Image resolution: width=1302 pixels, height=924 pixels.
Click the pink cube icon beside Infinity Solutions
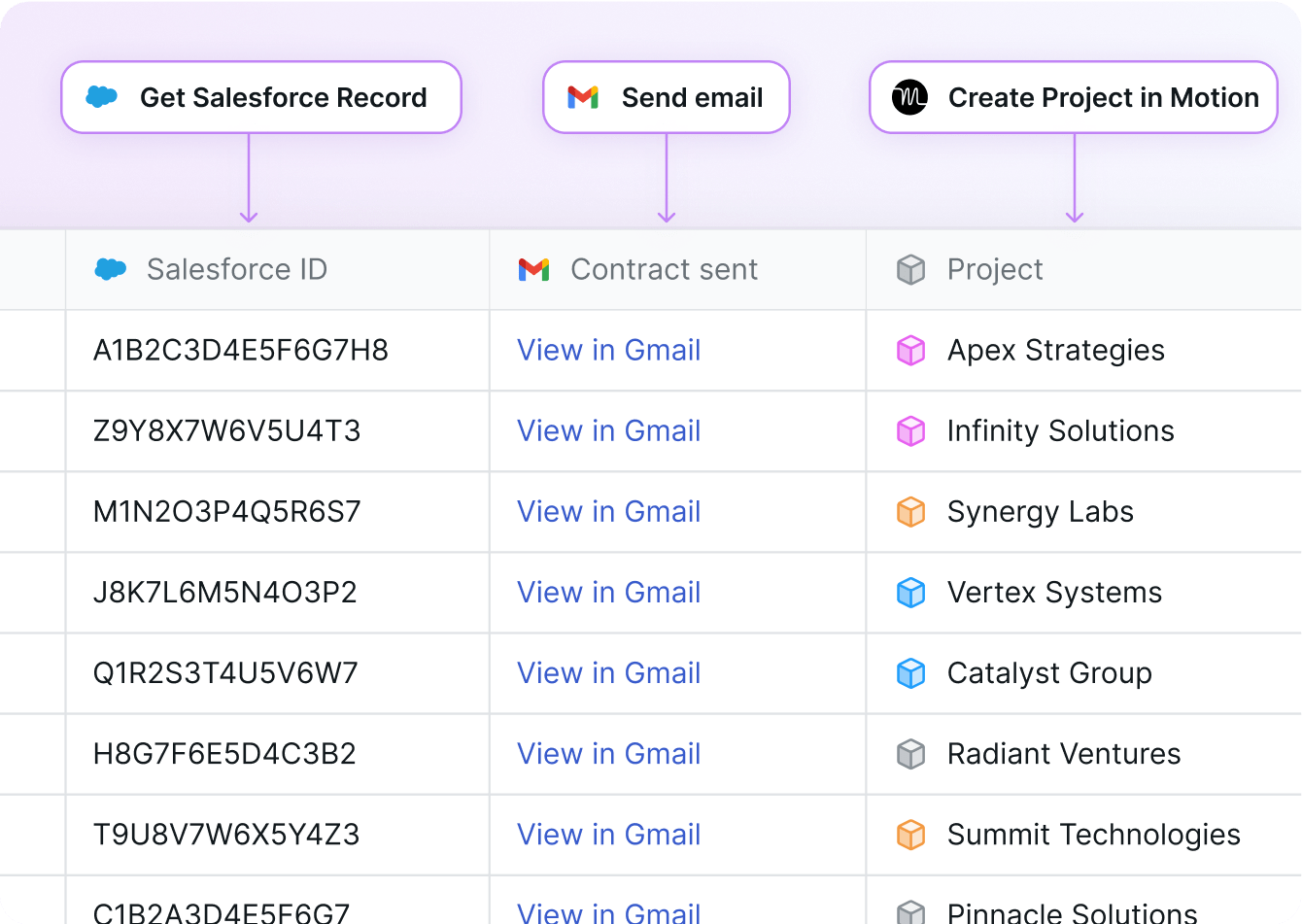coord(910,430)
